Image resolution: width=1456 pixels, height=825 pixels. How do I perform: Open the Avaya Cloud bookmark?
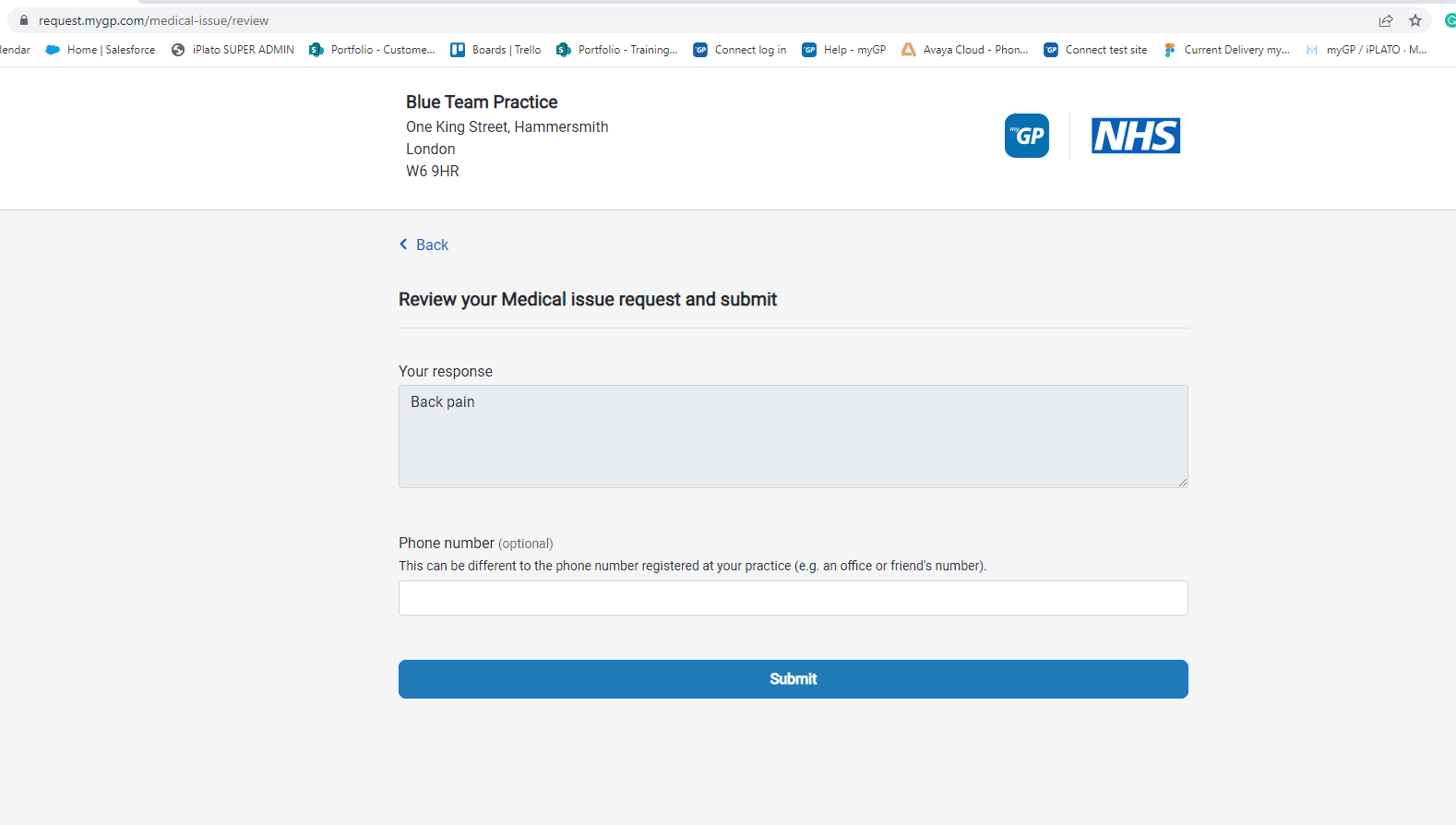point(965,50)
